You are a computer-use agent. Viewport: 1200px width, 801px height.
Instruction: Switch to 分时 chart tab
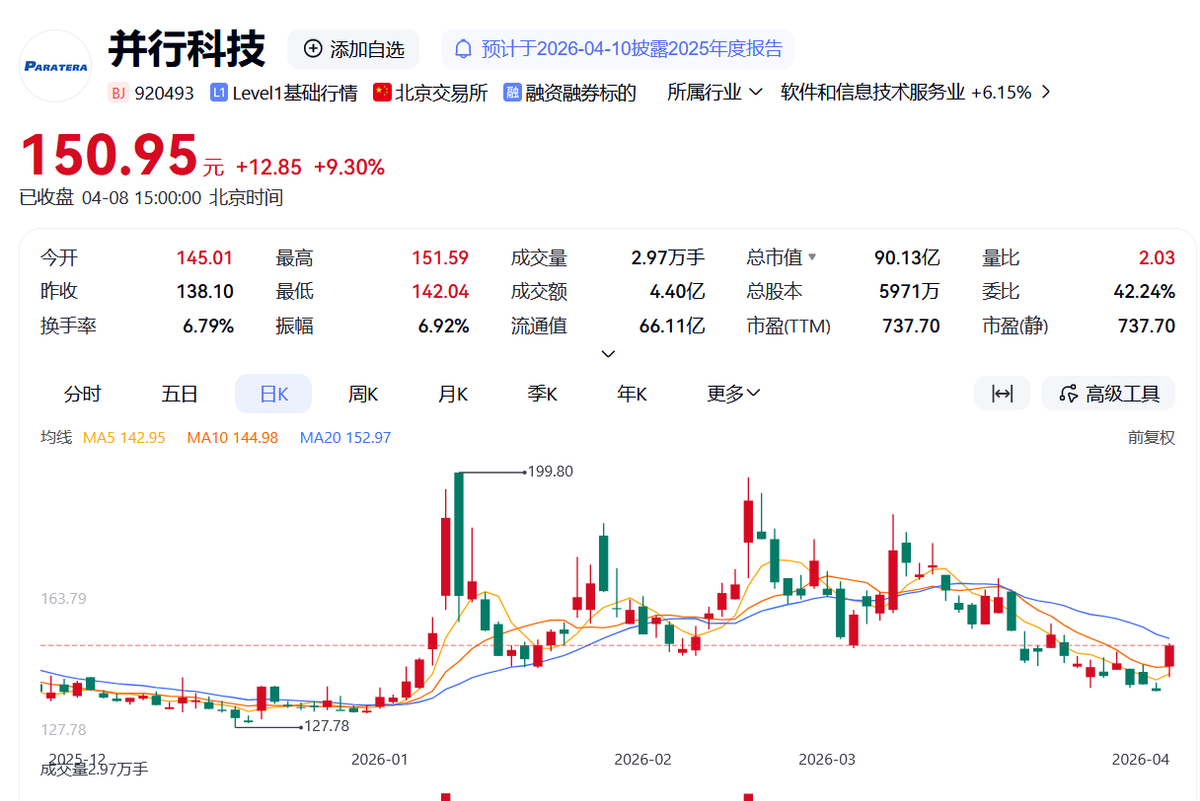pyautogui.click(x=83, y=394)
